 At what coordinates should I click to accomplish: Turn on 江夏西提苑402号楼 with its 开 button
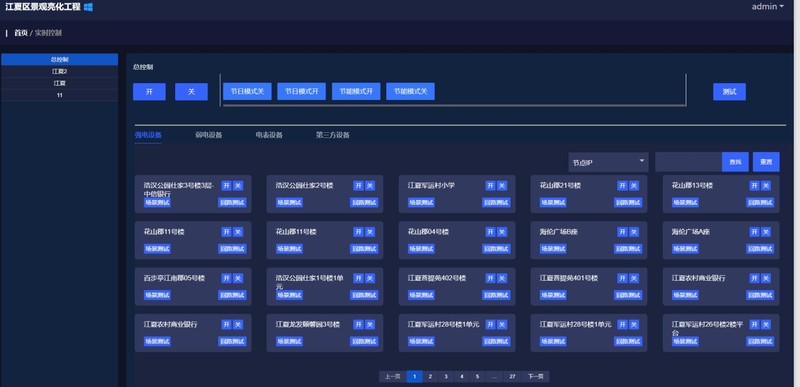pyautogui.click(x=490, y=278)
